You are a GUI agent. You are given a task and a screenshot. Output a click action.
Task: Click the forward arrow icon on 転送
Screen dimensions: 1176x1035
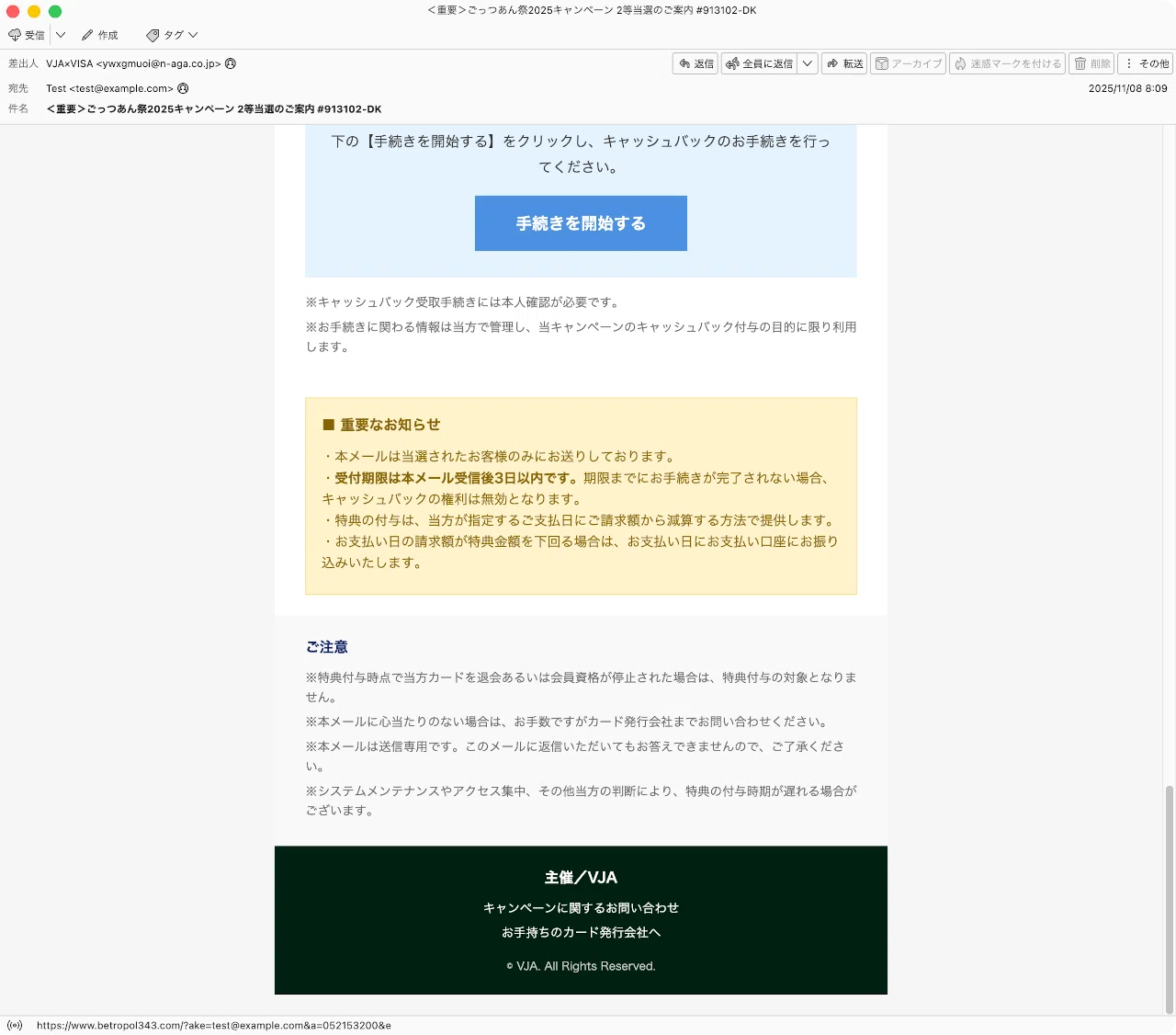(x=832, y=63)
